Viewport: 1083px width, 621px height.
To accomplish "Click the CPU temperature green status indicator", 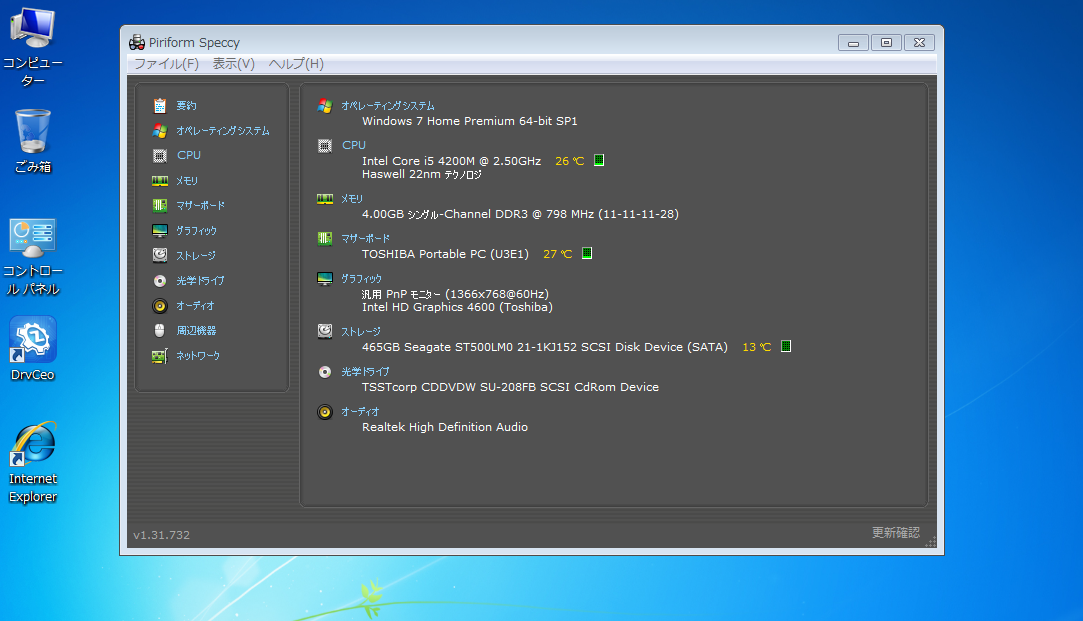I will point(599,160).
